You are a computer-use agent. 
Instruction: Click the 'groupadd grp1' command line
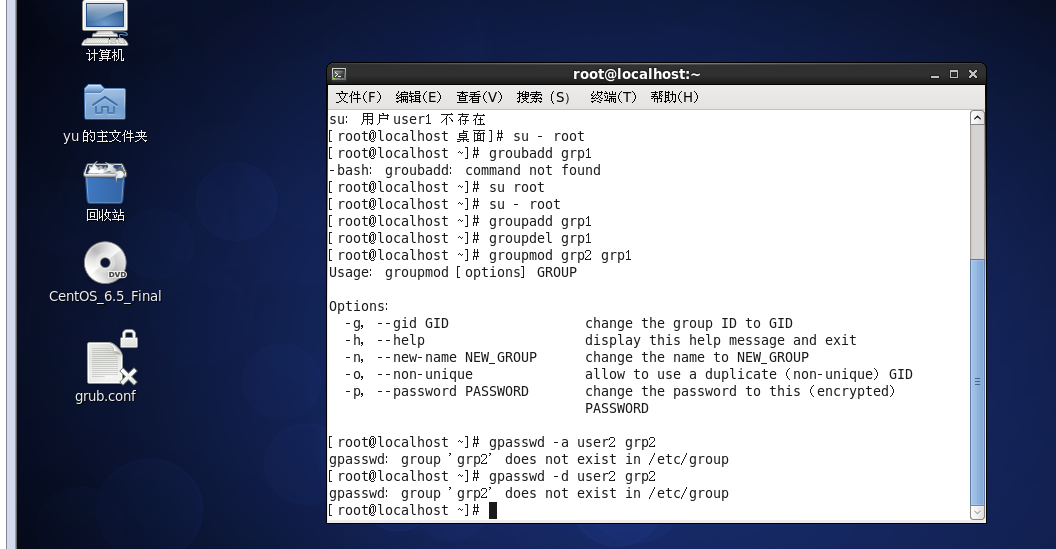[460, 222]
